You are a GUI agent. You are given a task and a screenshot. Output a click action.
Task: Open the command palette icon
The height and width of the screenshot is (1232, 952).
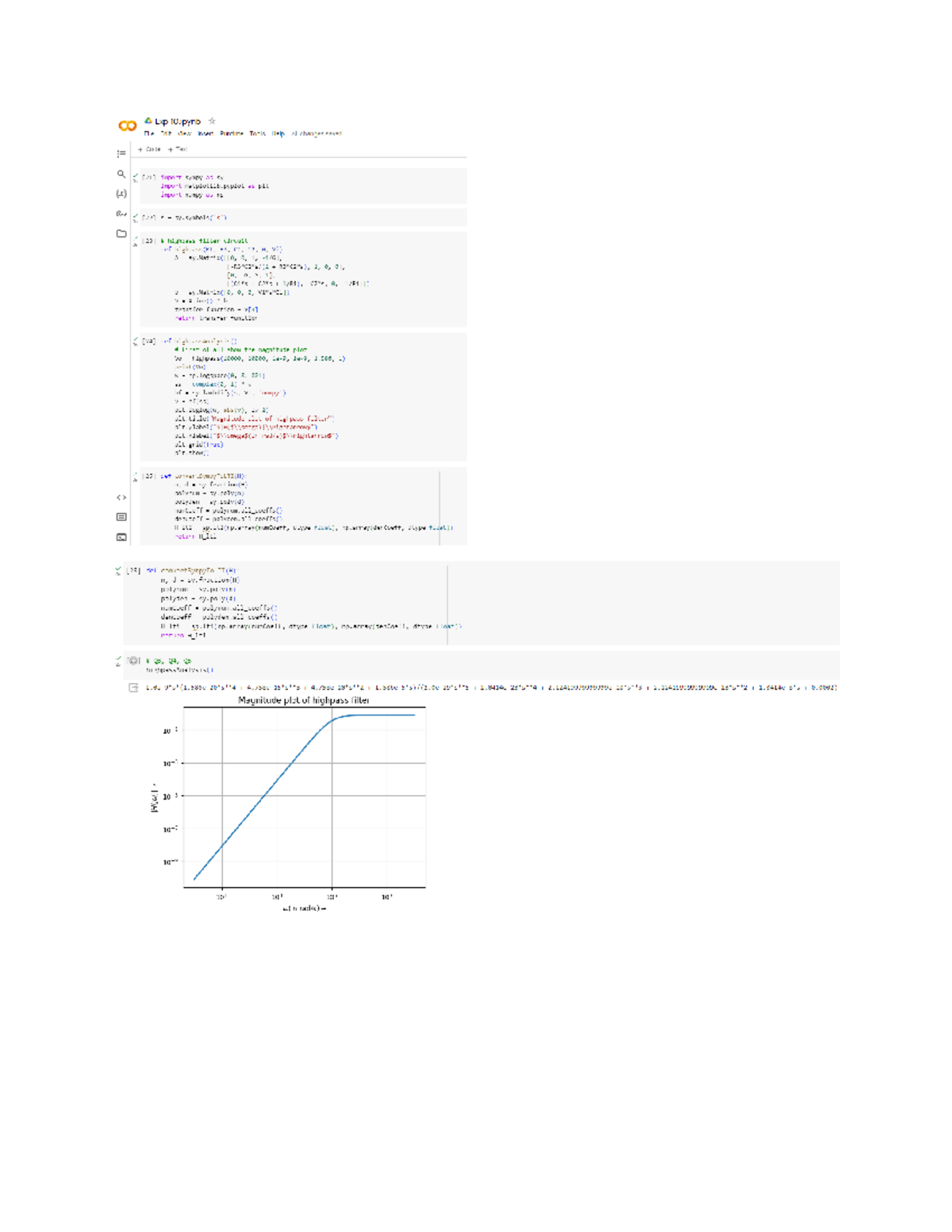click(x=121, y=516)
